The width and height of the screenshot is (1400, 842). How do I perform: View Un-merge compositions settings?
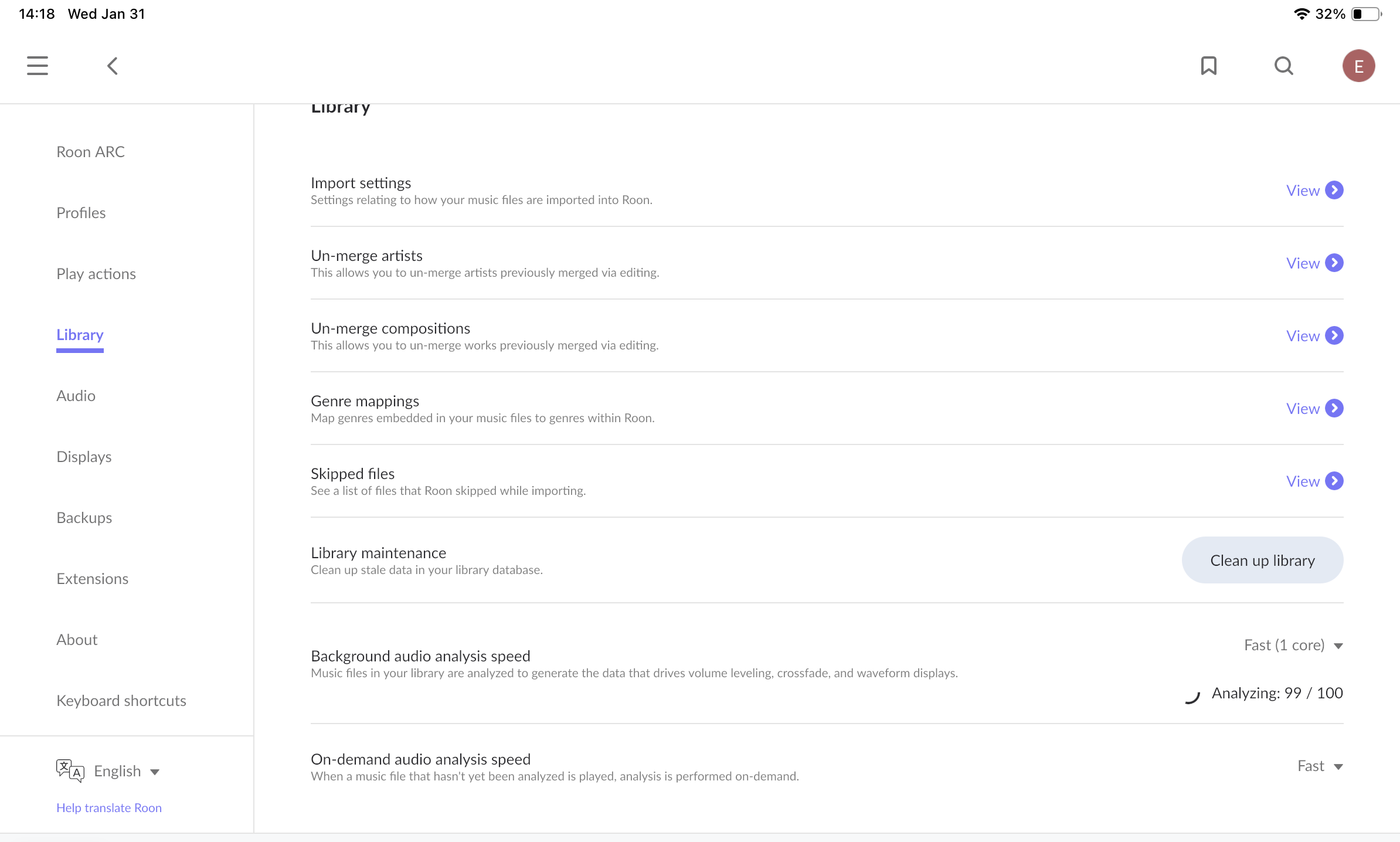pos(1314,335)
